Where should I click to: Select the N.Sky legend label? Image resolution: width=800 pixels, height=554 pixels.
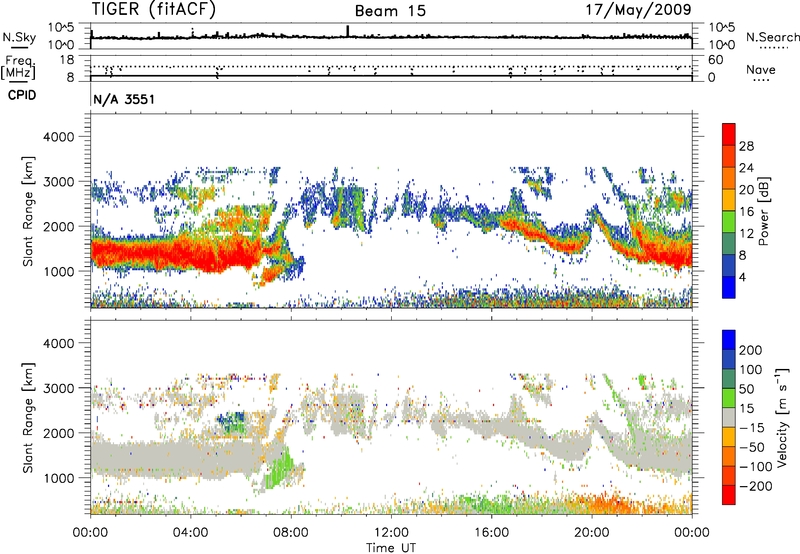(19, 37)
